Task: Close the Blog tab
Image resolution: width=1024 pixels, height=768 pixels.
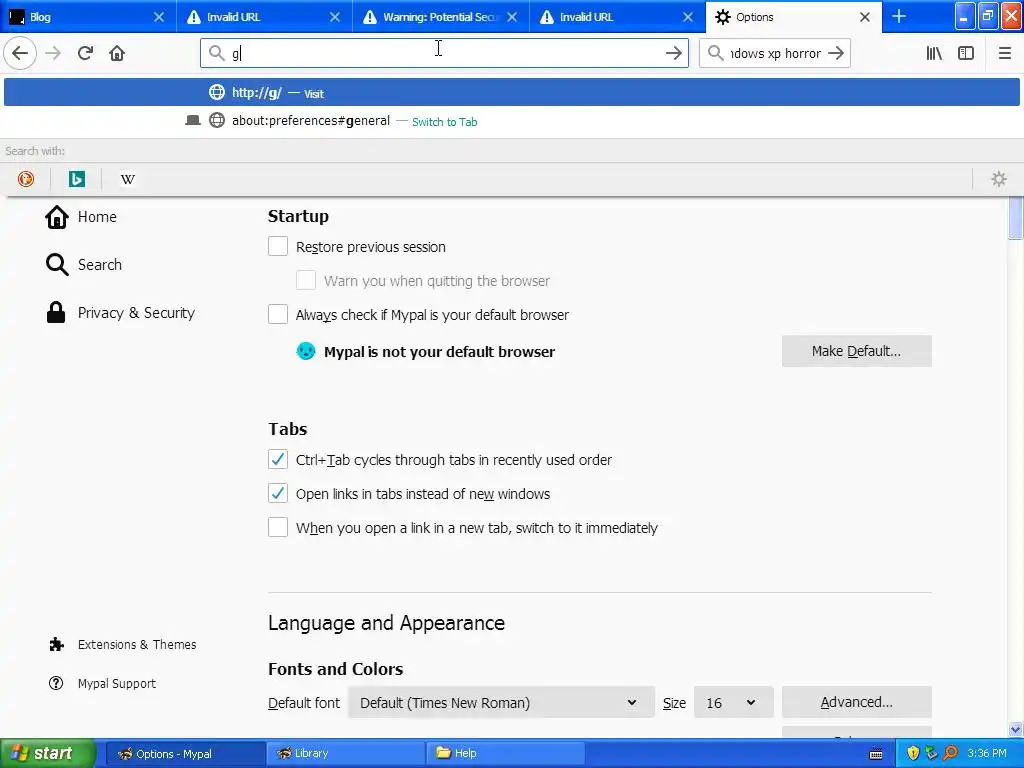Action: [x=159, y=17]
